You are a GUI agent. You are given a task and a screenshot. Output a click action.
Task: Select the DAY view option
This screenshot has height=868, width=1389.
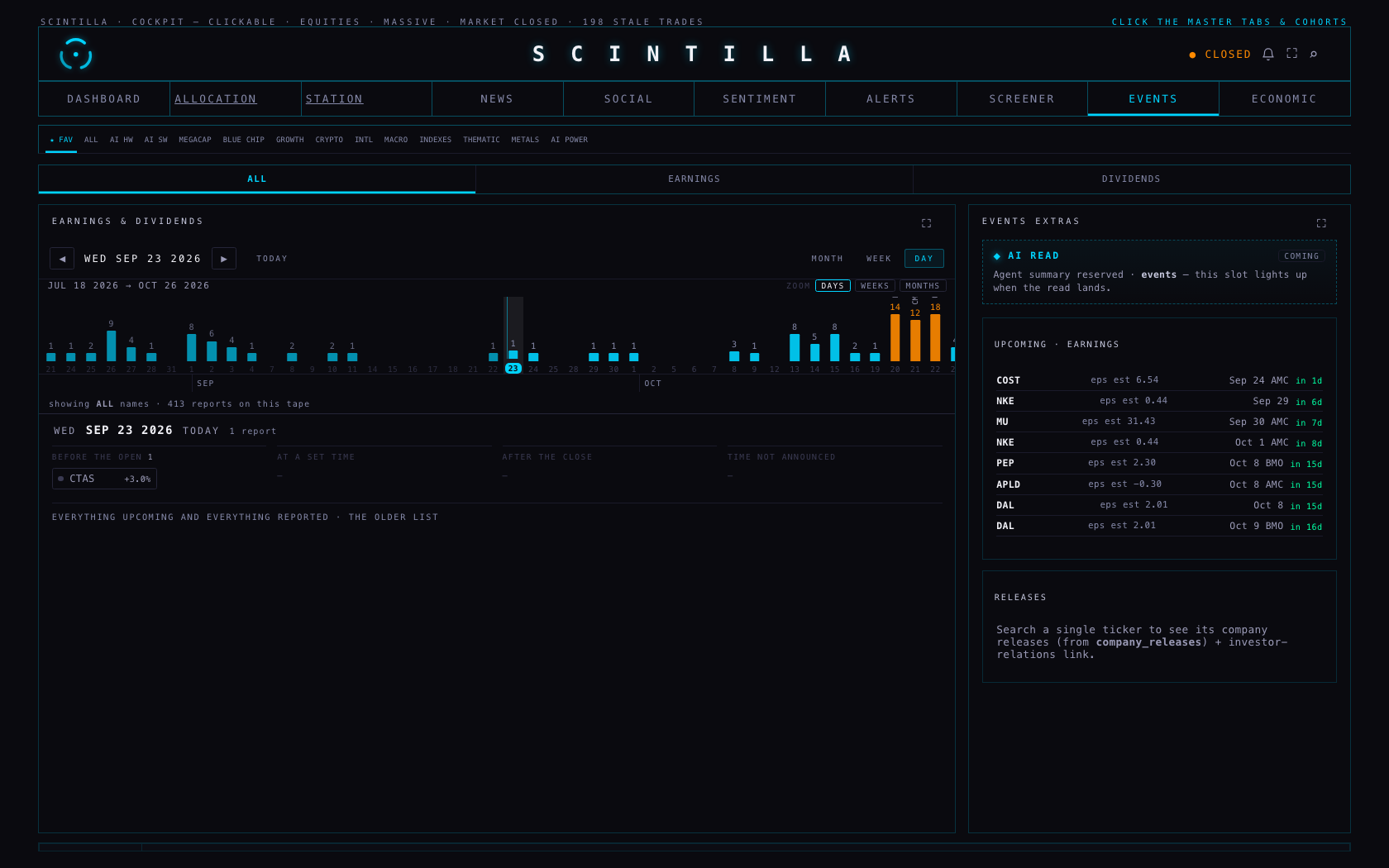(924, 259)
